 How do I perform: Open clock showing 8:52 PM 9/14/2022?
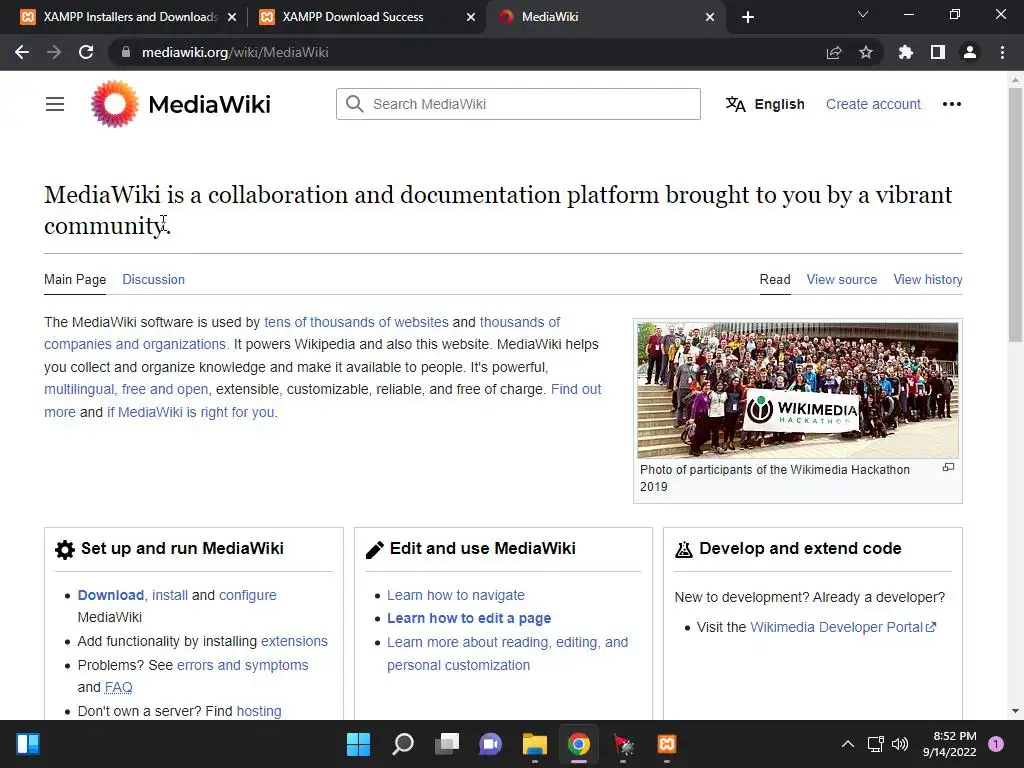[x=950, y=744]
